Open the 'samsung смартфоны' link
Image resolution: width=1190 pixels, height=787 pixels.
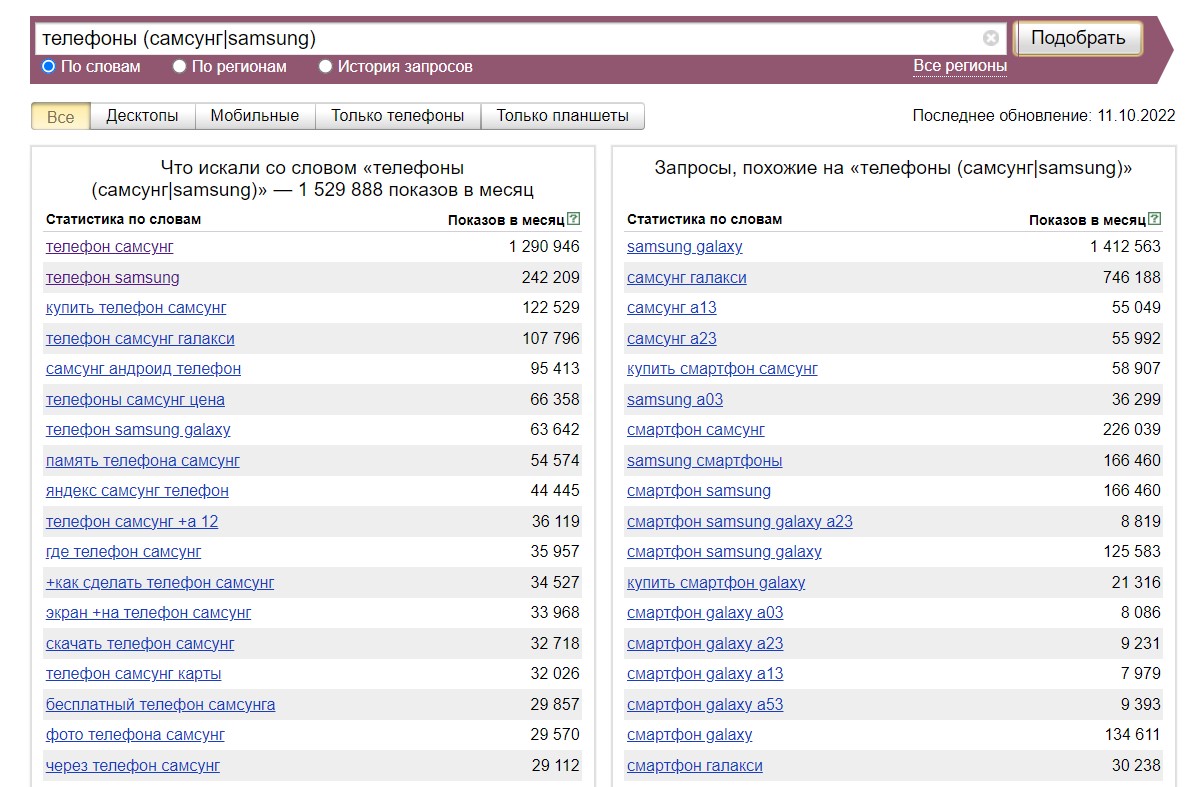pyautogui.click(x=704, y=461)
